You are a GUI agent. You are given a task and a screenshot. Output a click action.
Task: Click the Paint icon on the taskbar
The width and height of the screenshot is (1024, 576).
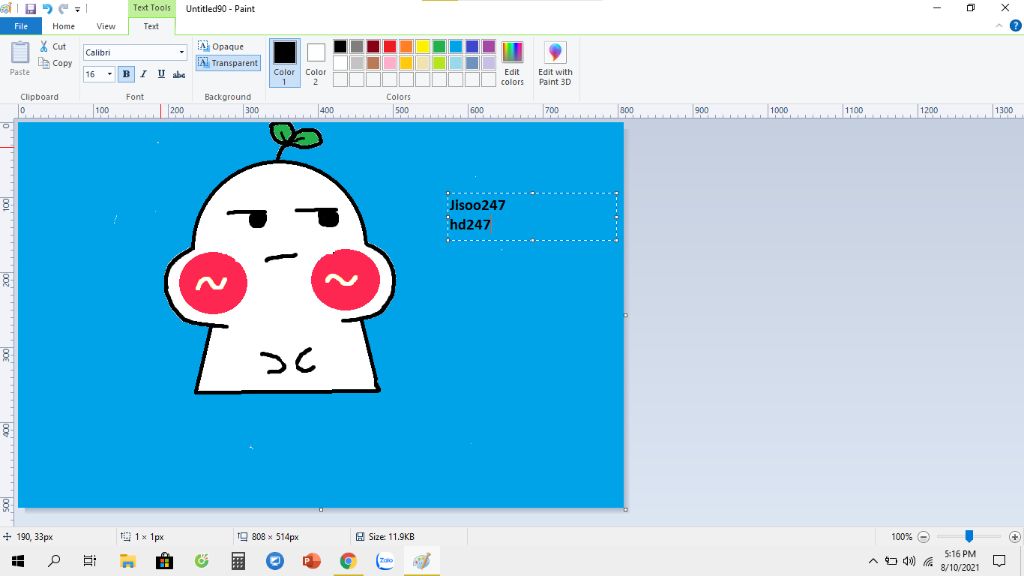(422, 561)
